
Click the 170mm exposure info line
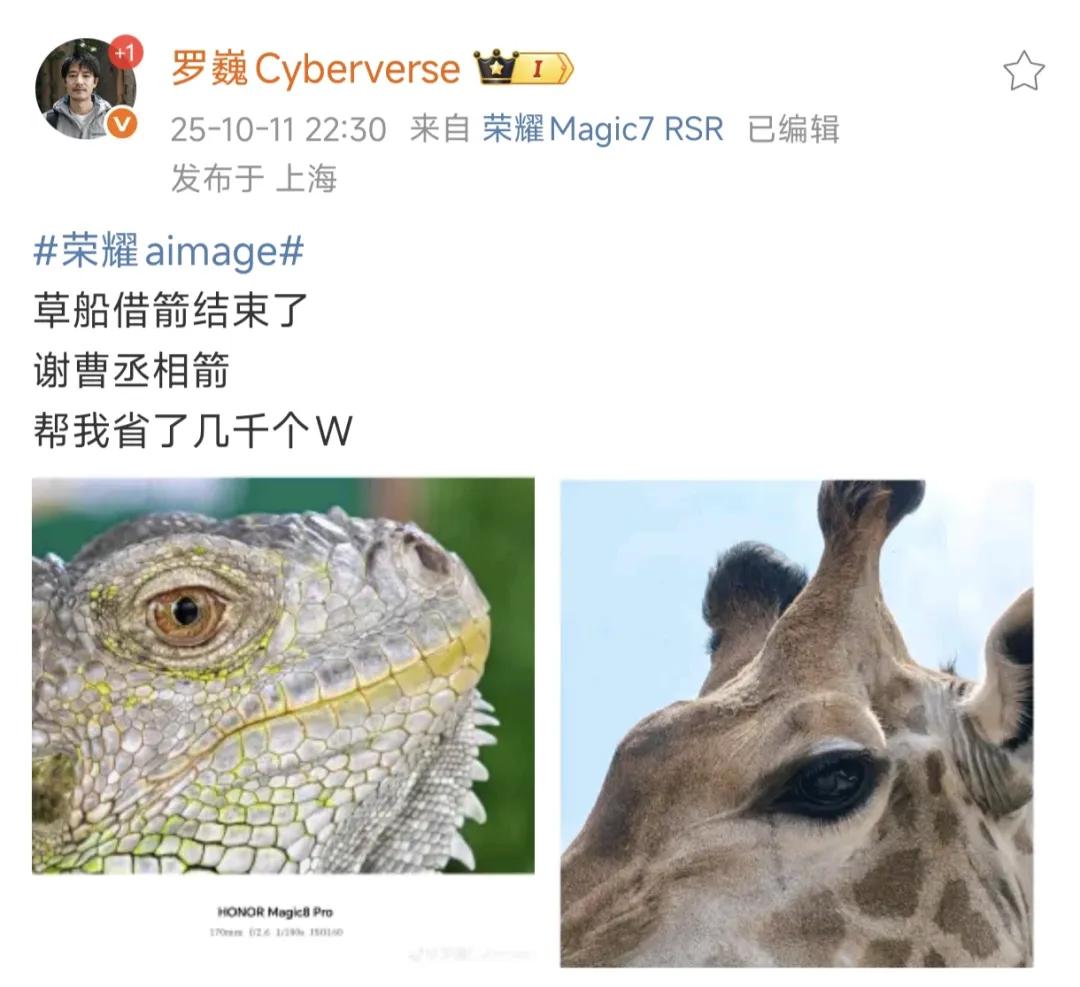coord(276,932)
